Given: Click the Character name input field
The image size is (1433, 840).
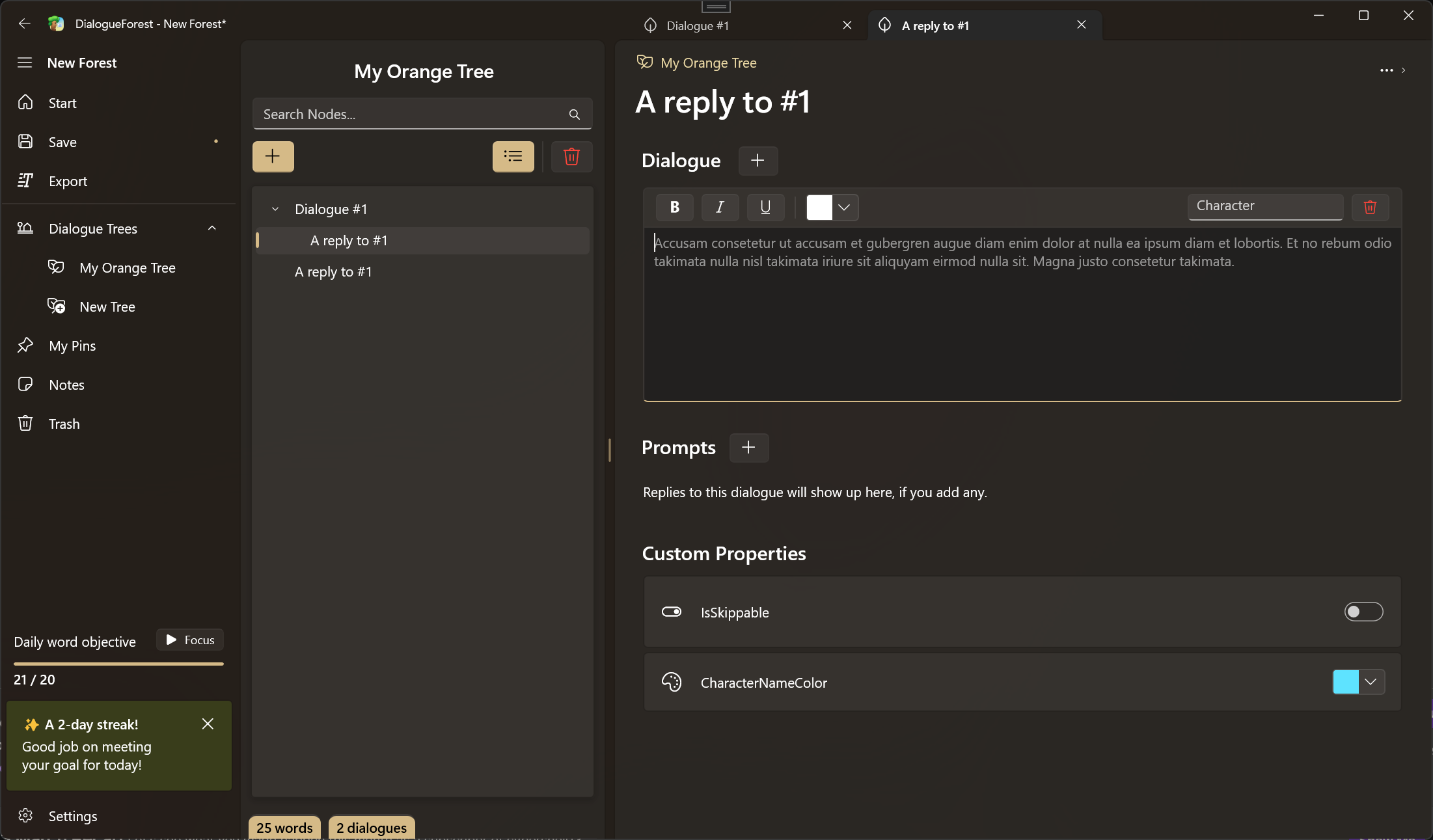Looking at the screenshot, I should 1264,206.
